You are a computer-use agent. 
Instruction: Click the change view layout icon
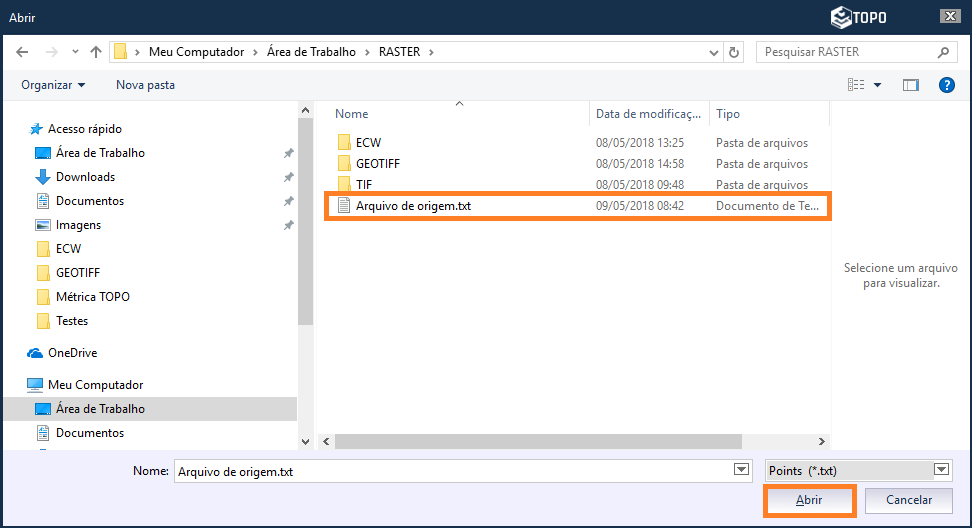pos(856,85)
